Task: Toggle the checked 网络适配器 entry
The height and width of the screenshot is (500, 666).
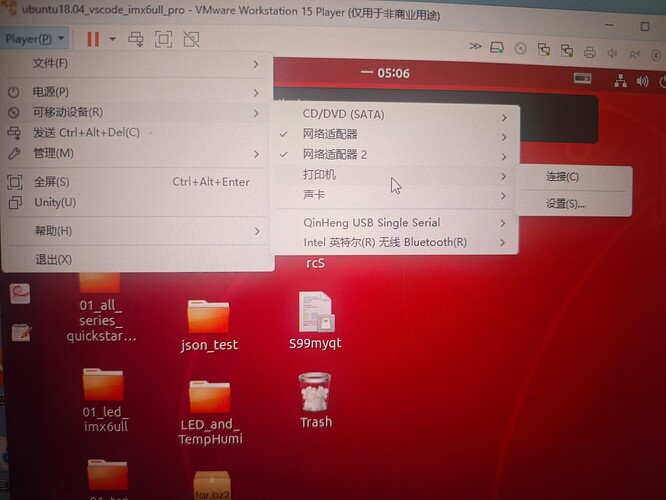Action: coord(395,135)
